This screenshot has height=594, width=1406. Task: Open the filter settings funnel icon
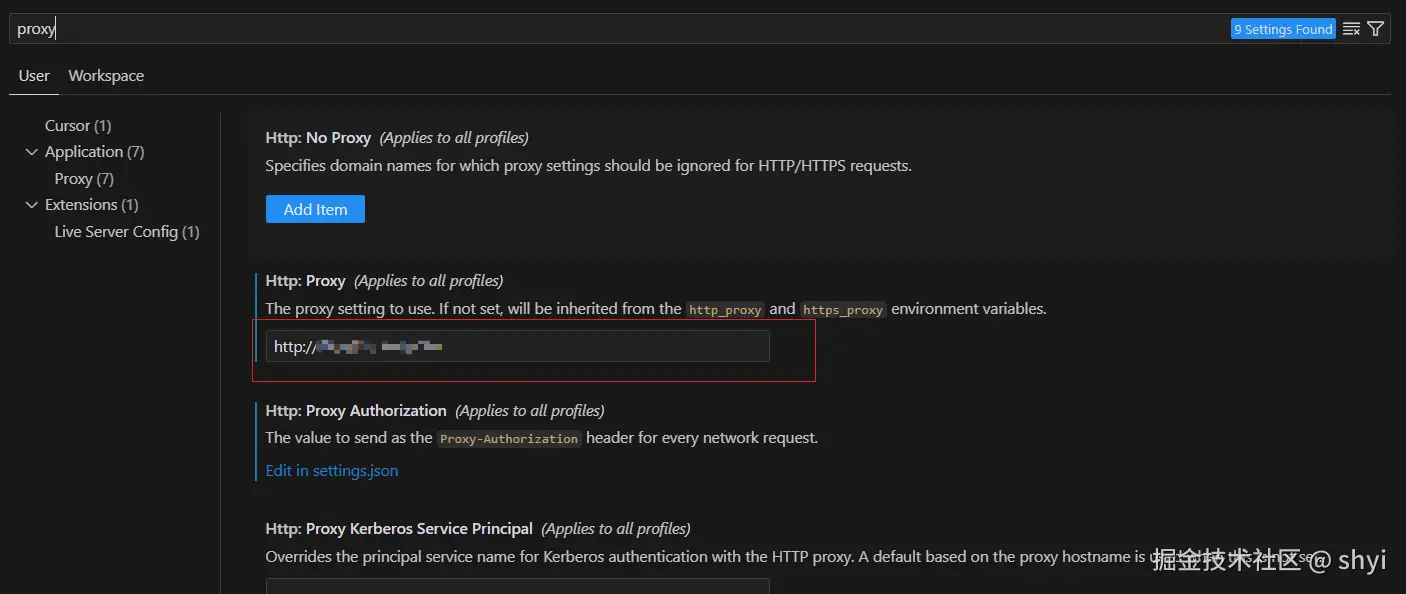point(1376,29)
